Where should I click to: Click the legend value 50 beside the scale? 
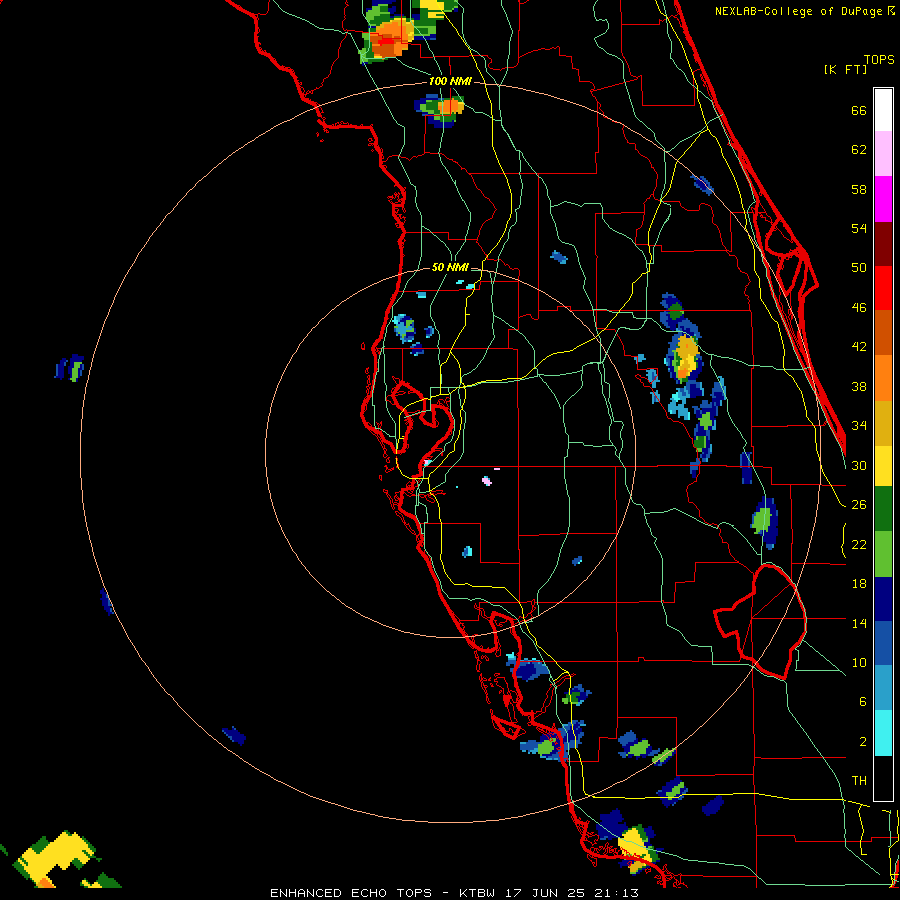pos(859,268)
